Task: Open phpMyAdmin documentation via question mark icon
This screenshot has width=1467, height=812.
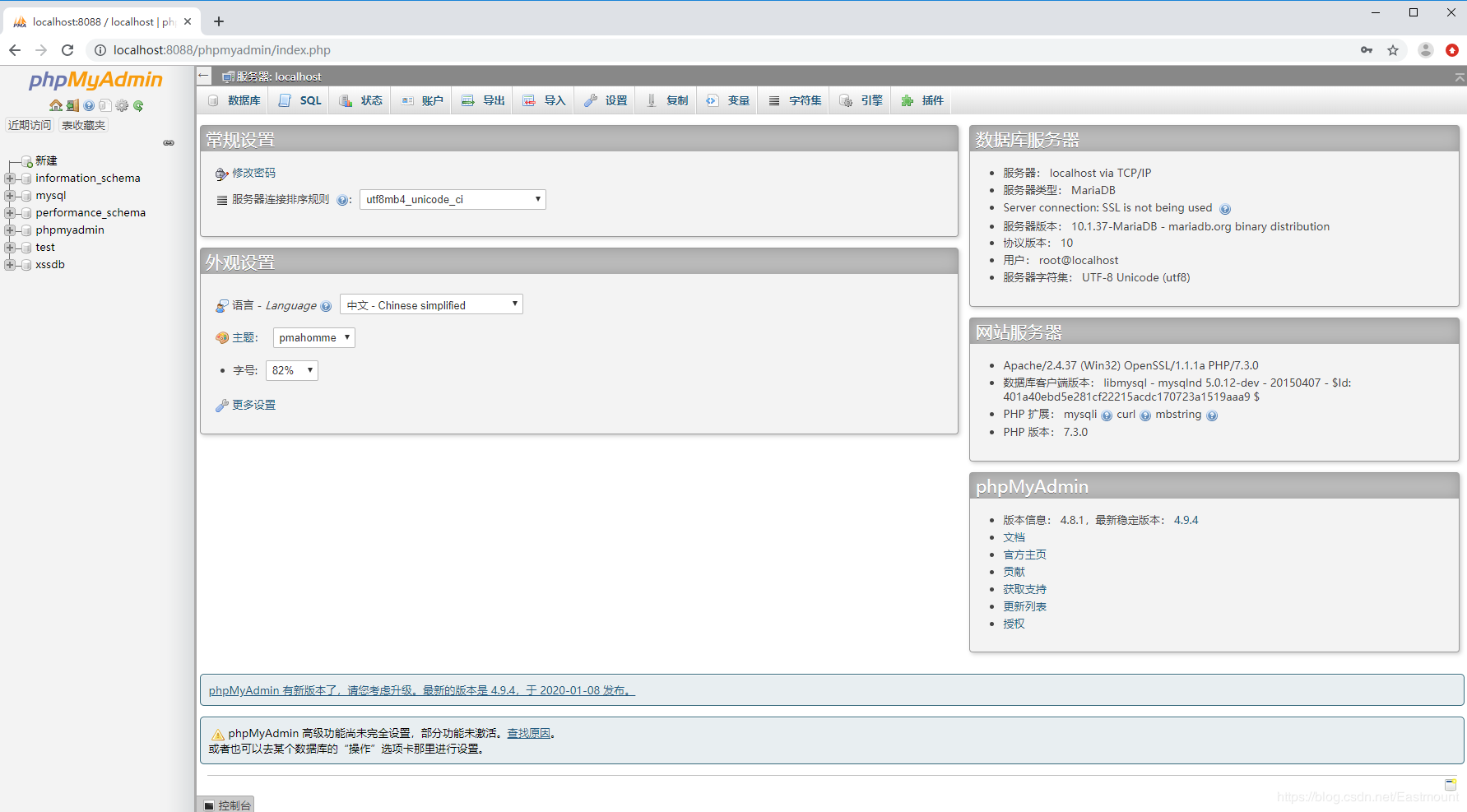Action: pos(88,105)
